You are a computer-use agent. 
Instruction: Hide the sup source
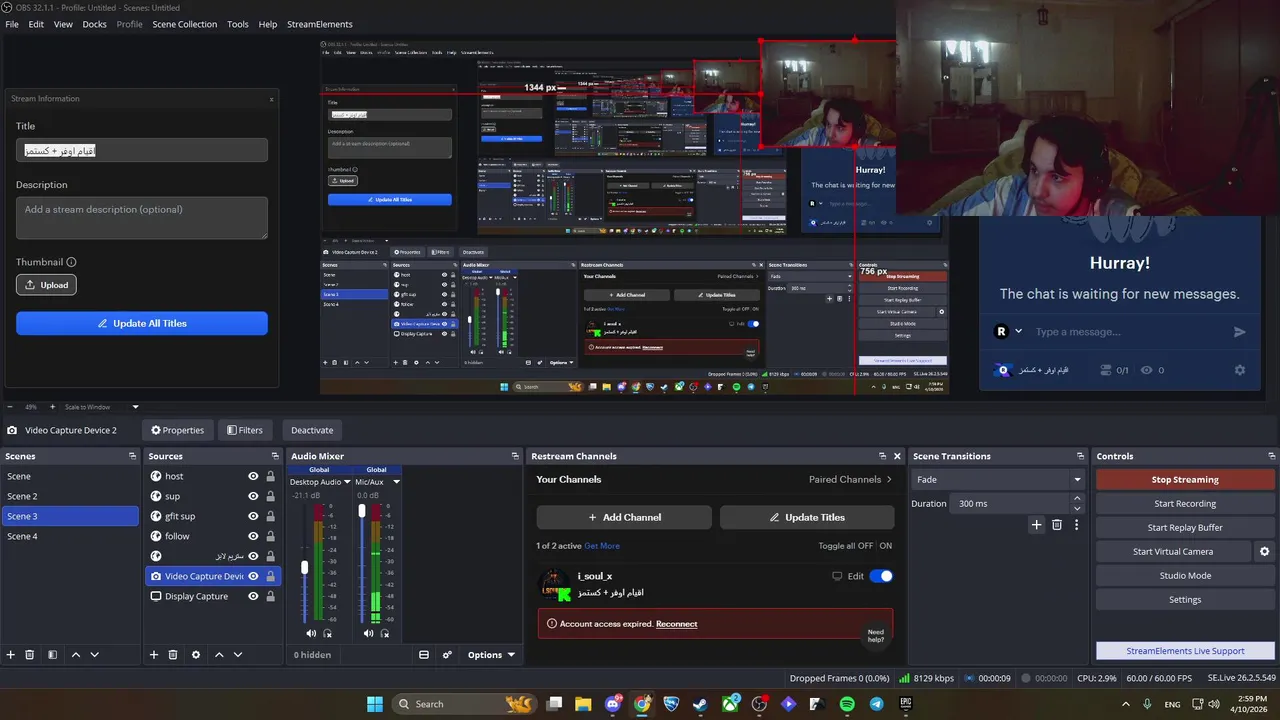point(254,496)
